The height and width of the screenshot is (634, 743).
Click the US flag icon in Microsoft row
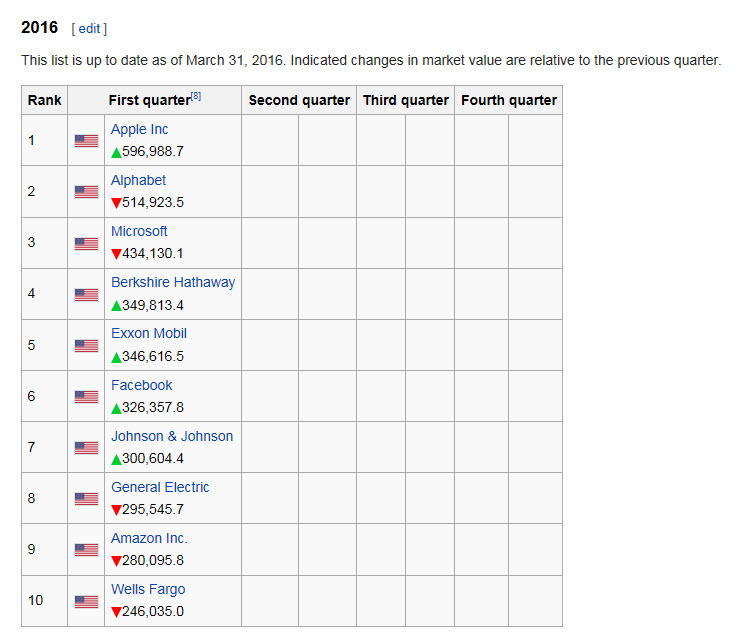(86, 244)
